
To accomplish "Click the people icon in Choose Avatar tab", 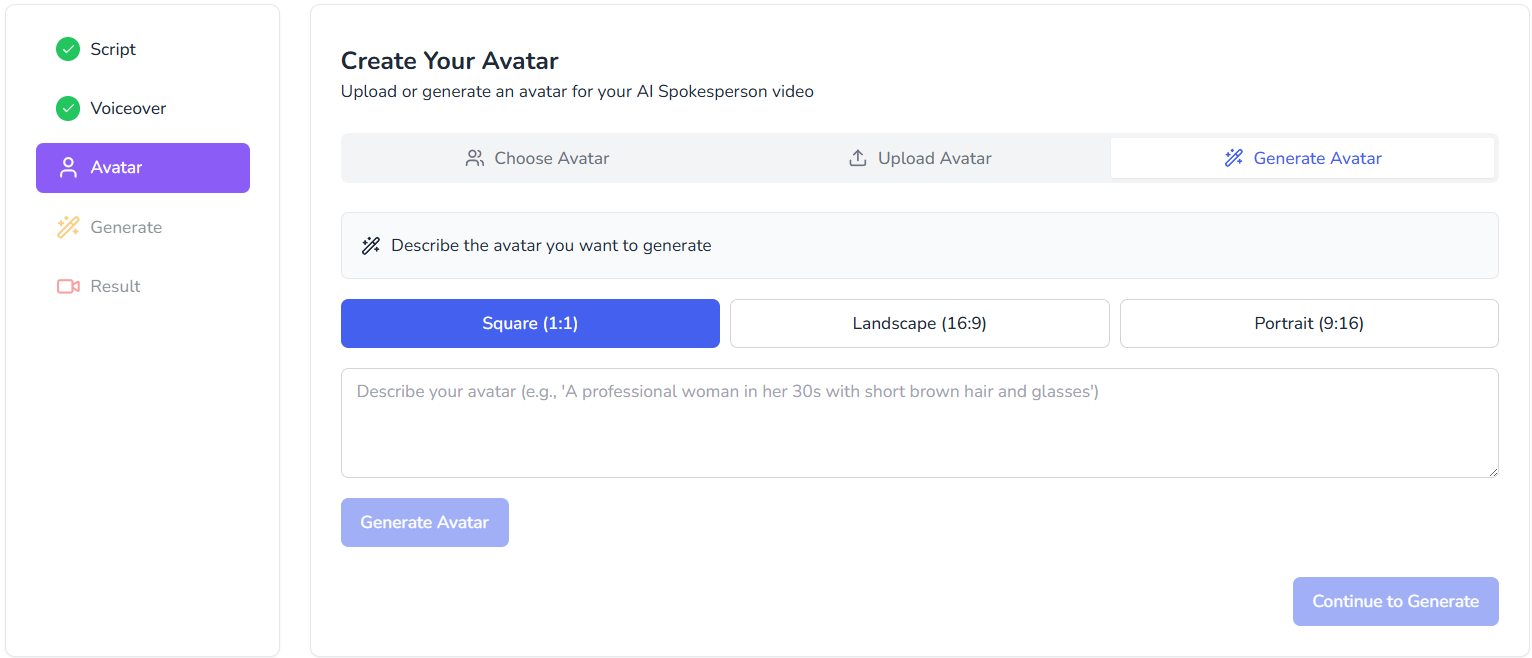I will pos(475,158).
